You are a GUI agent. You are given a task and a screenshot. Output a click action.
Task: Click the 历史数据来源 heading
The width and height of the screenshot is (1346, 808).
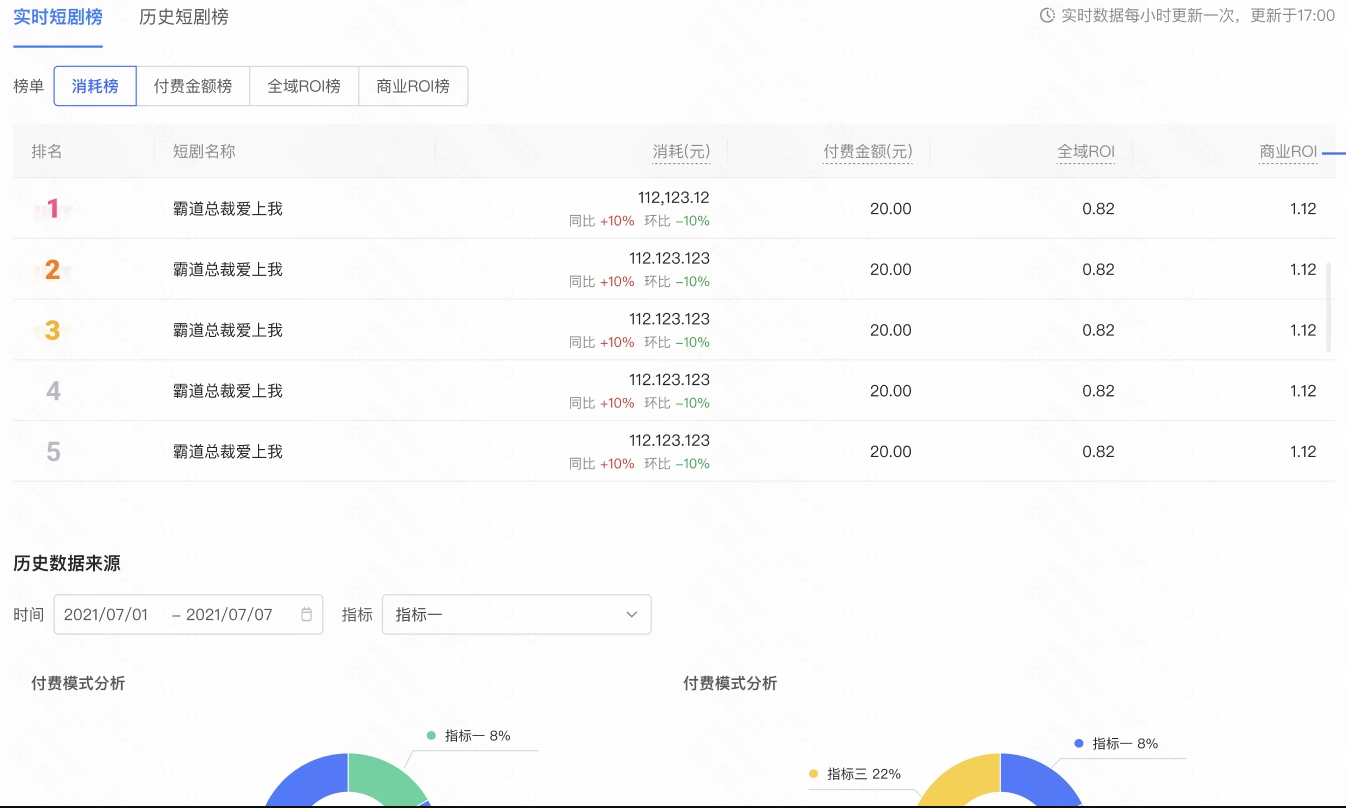coord(67,564)
